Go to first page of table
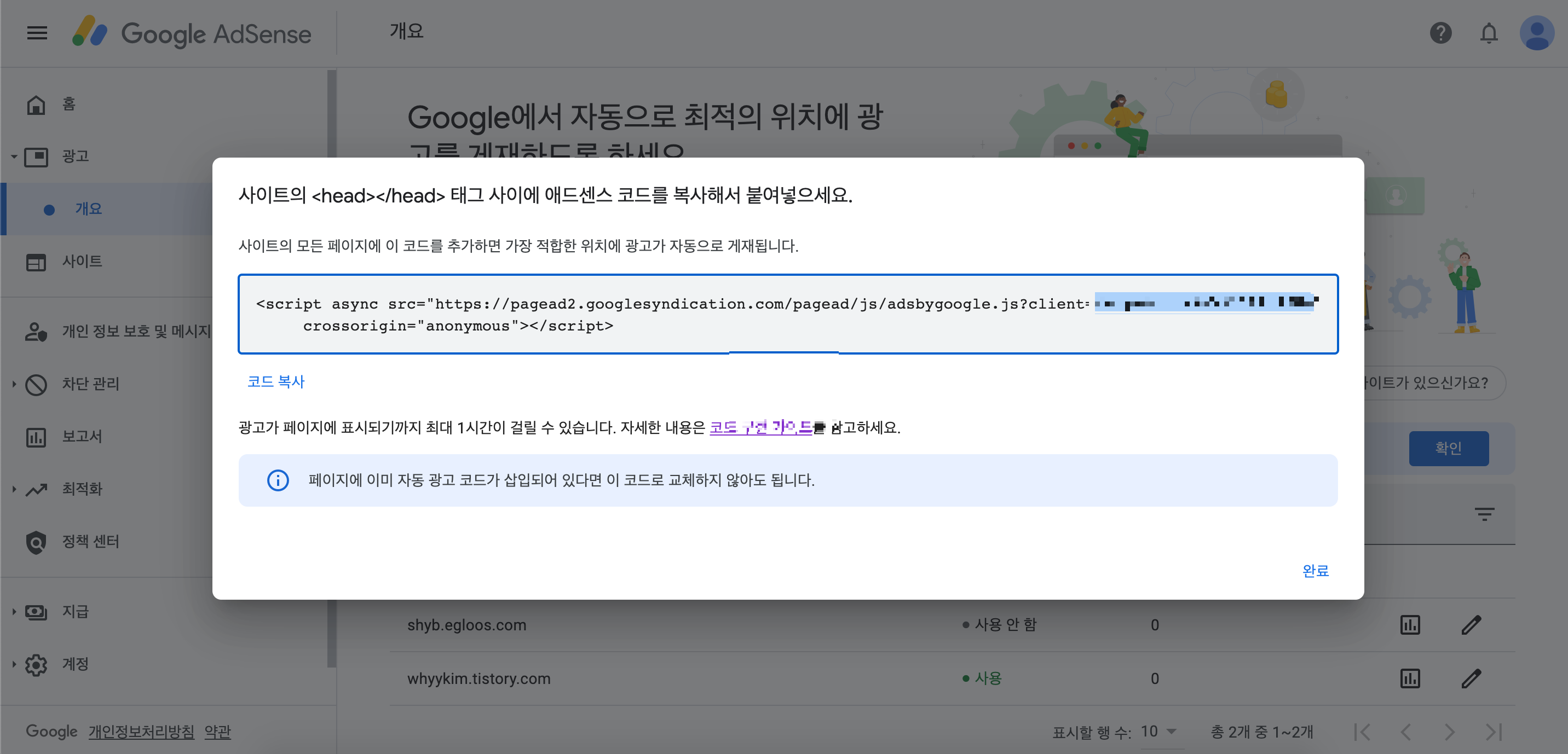 point(1362,732)
